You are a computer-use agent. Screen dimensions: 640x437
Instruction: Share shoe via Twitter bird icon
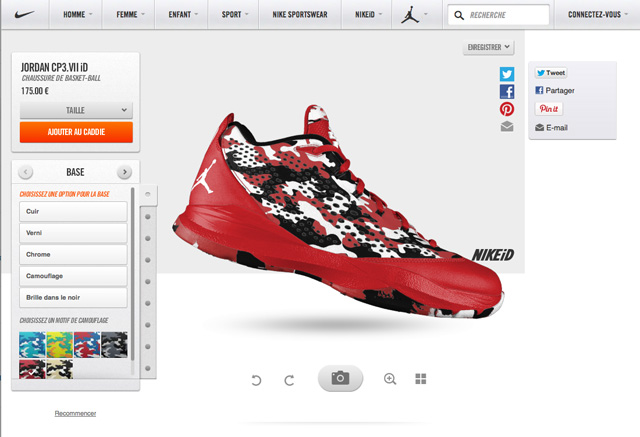507,74
